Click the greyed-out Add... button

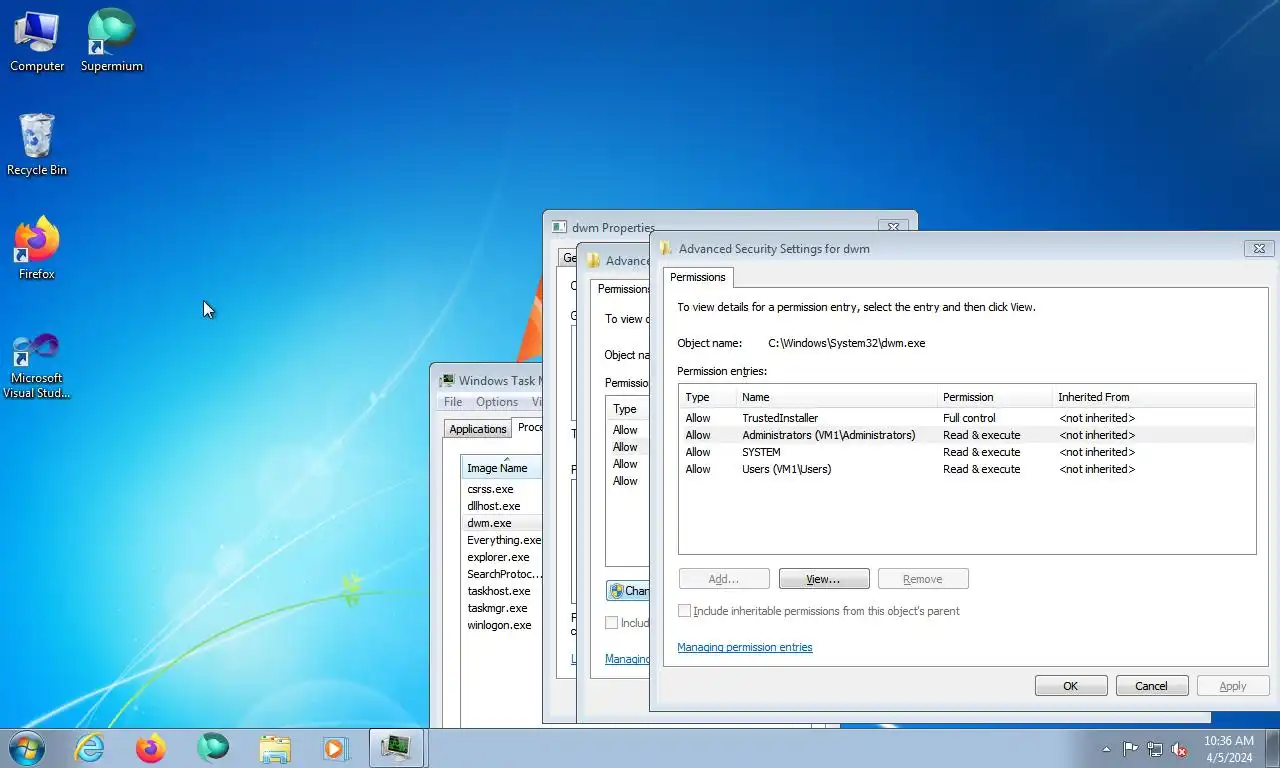[724, 579]
